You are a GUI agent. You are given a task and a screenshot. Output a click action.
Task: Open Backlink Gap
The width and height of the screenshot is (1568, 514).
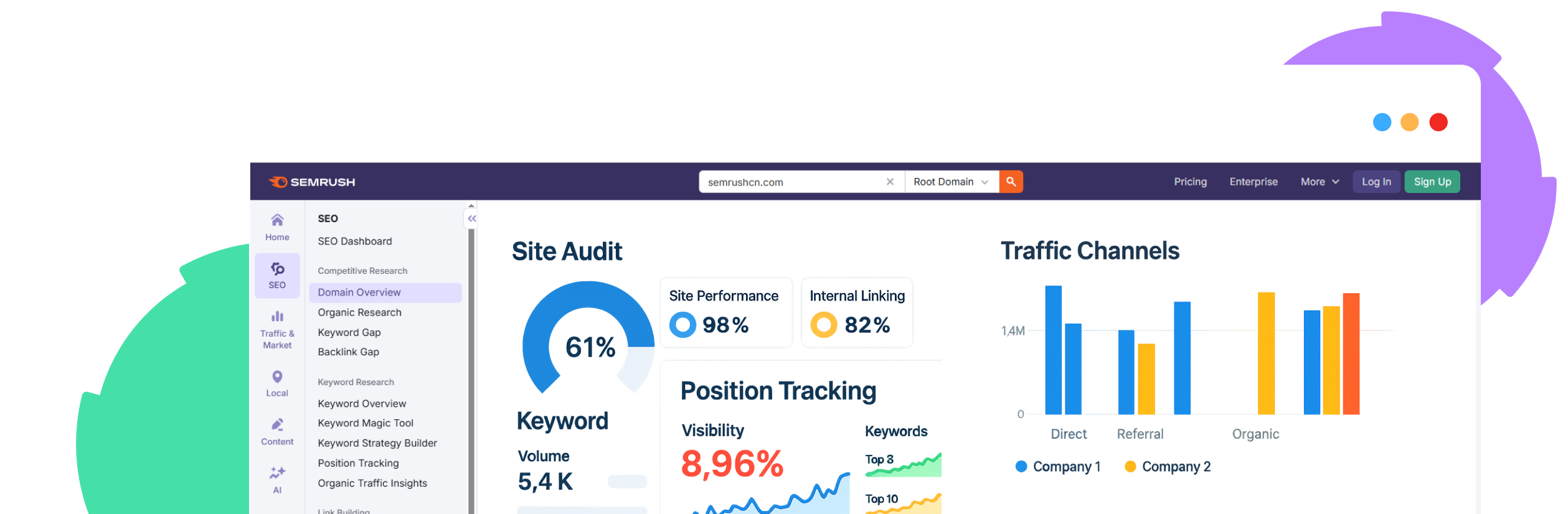coord(348,352)
